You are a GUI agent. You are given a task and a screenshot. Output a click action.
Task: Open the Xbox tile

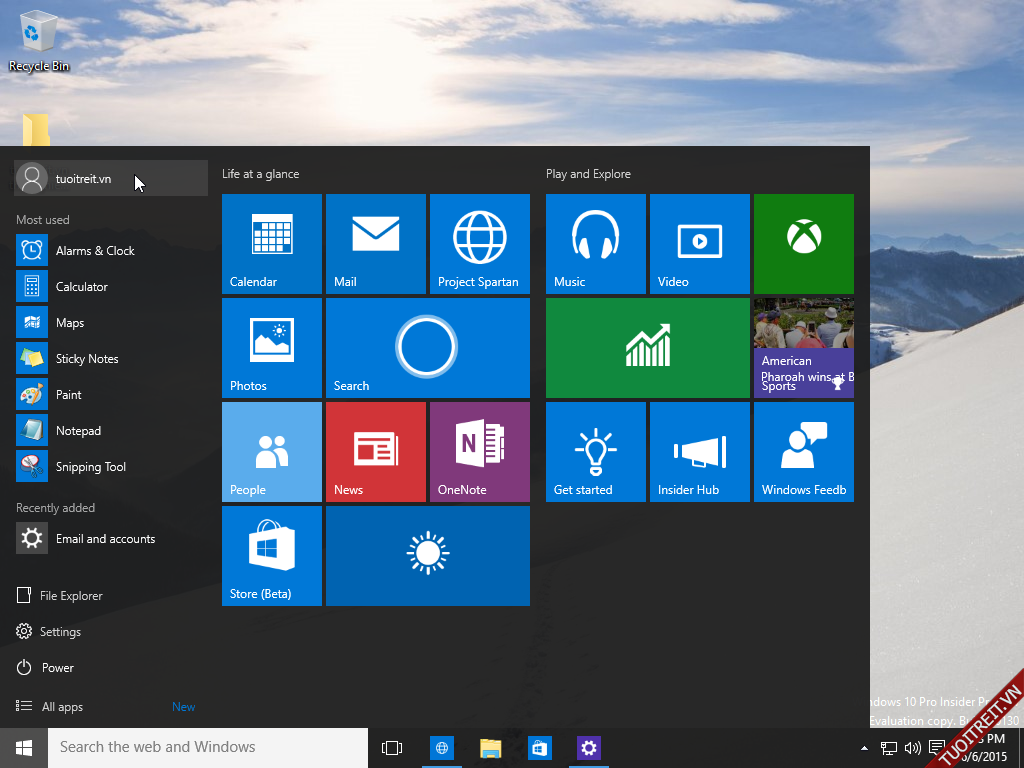pos(803,243)
